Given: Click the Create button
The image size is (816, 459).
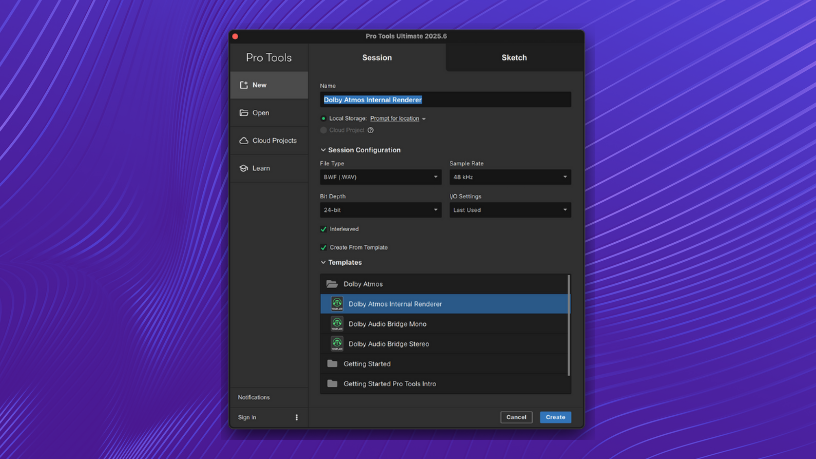Looking at the screenshot, I should point(555,417).
